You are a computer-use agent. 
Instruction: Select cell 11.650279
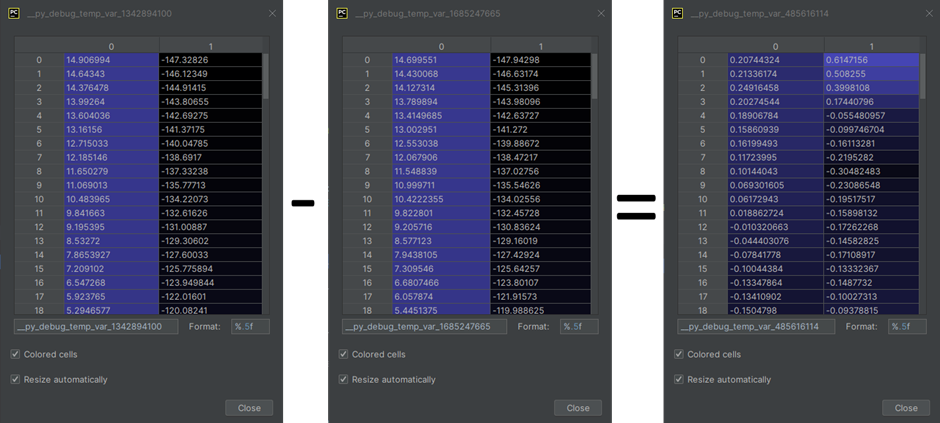point(112,171)
